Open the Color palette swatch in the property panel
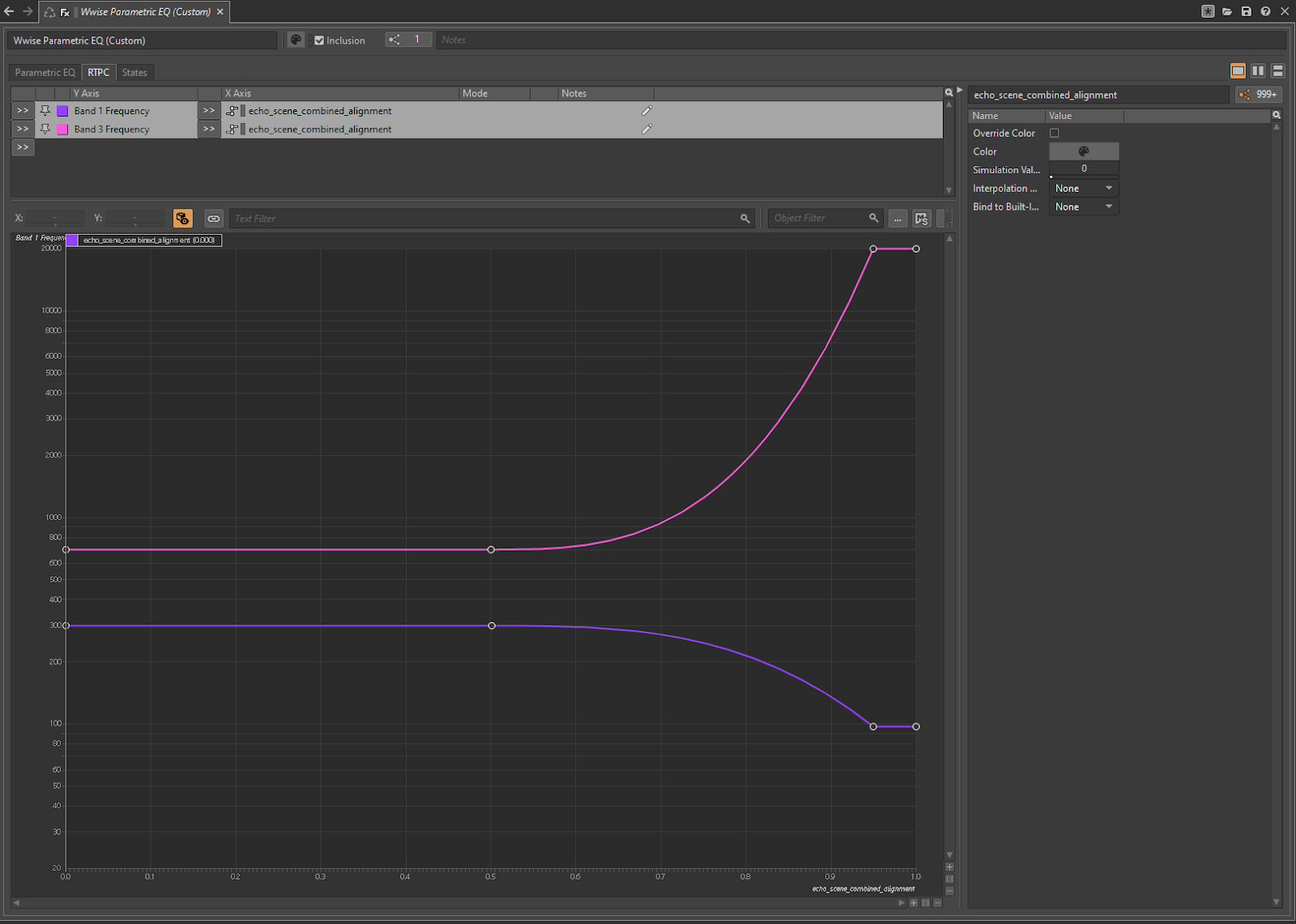1296x924 pixels. 1083,151
